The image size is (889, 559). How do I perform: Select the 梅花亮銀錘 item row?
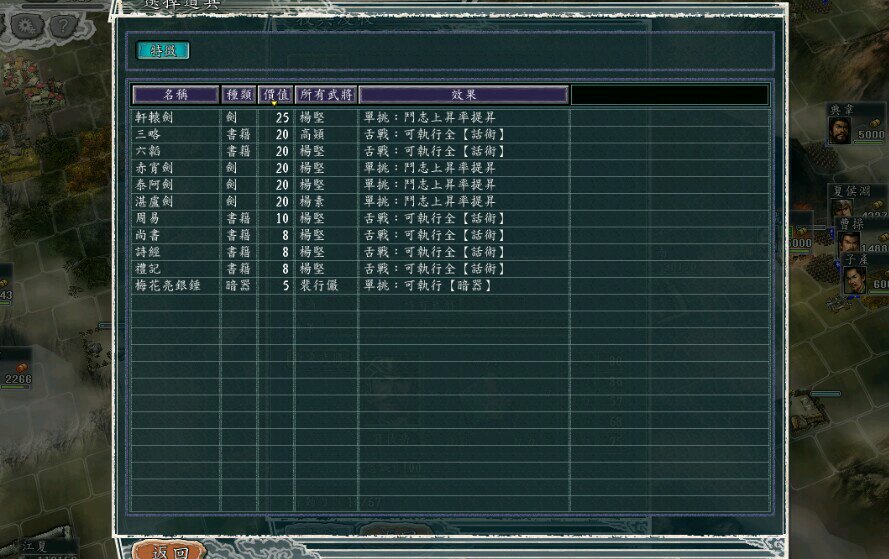pos(450,285)
